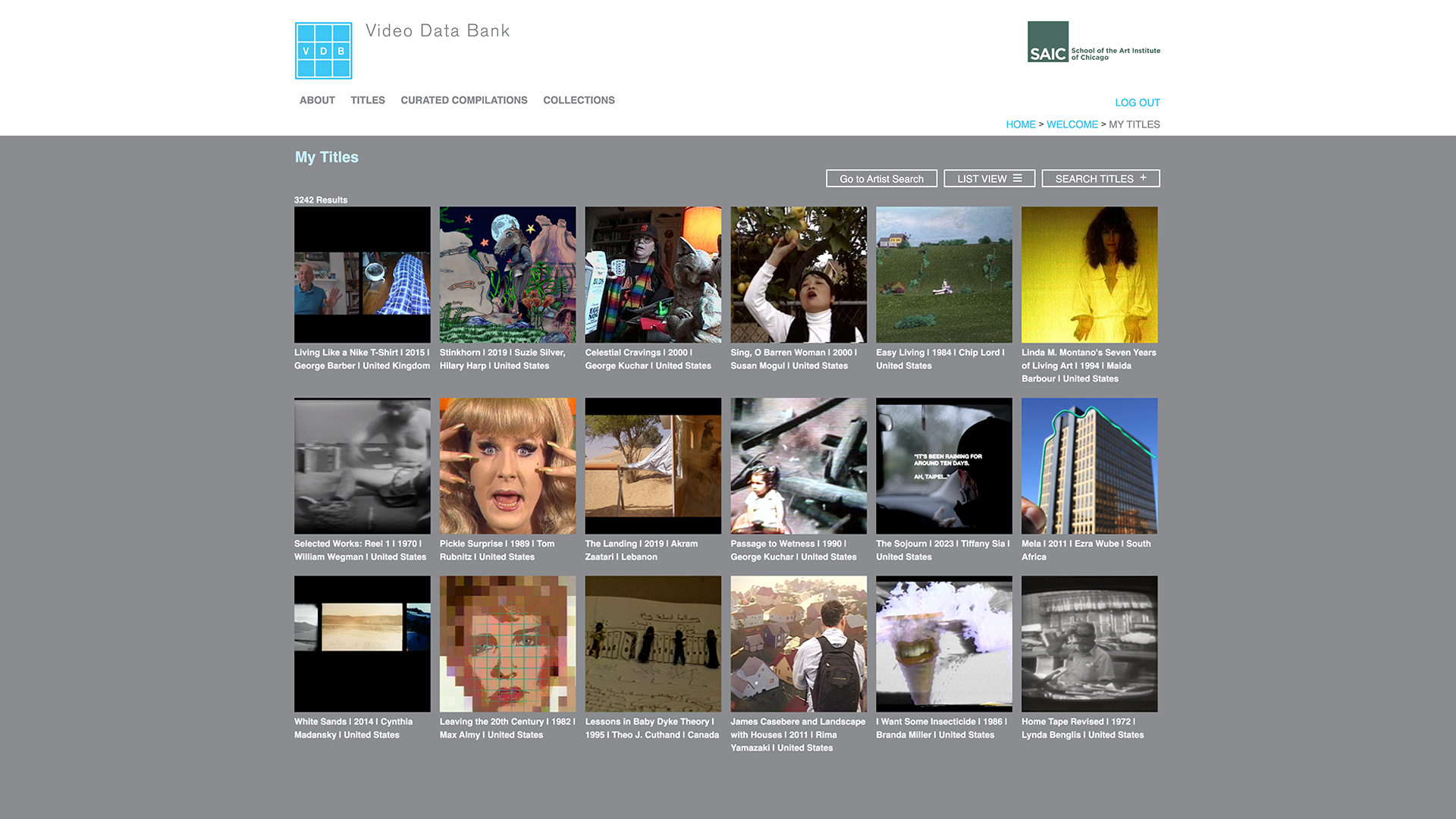Click Lessons in Baby Dyke Theory caption
This screenshot has height=819, width=1456.
(x=652, y=728)
